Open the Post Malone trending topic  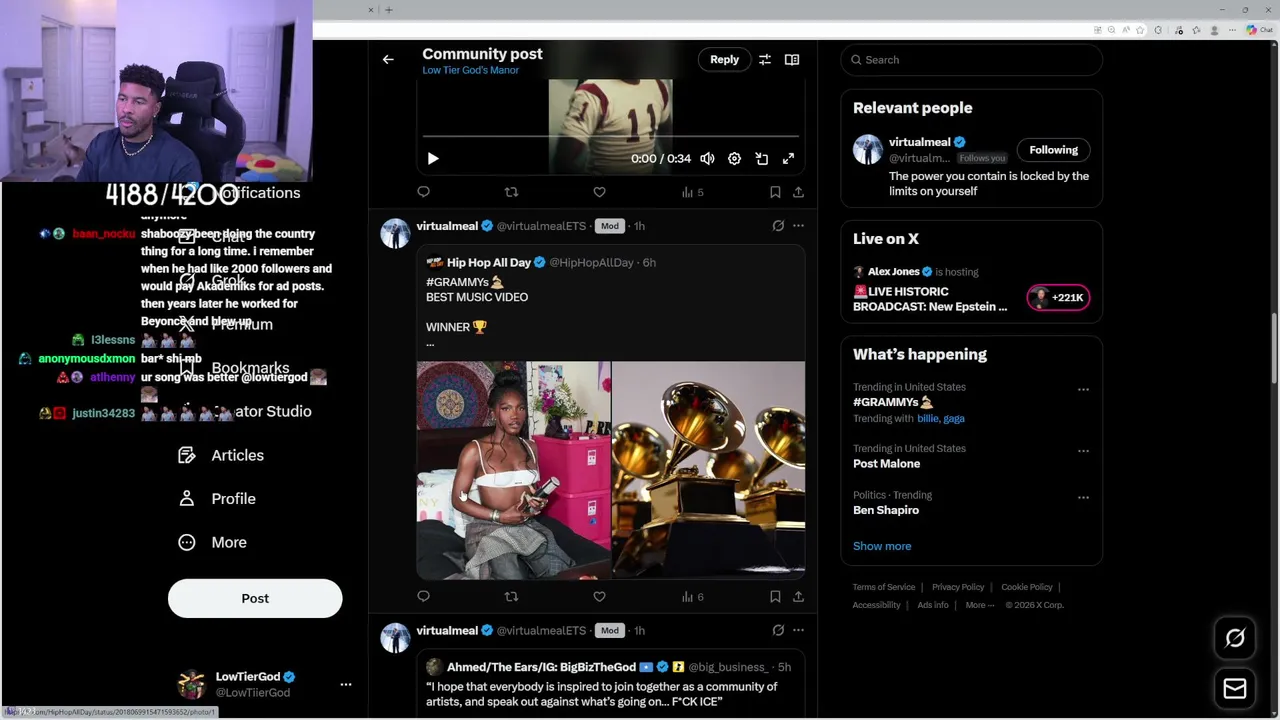(886, 464)
